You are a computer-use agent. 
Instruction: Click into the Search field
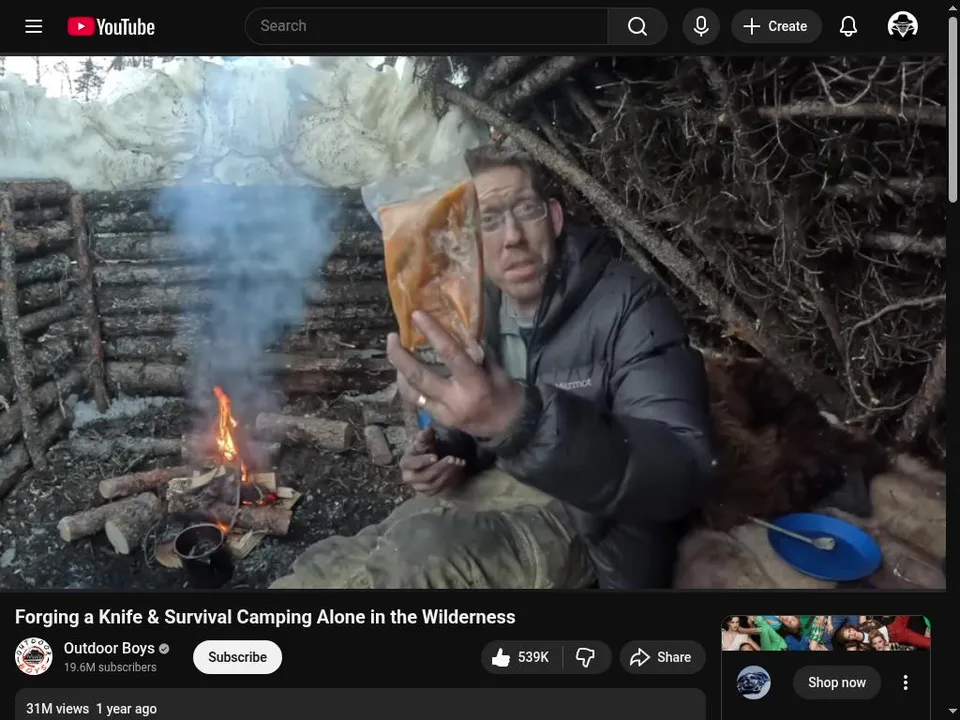tap(427, 26)
